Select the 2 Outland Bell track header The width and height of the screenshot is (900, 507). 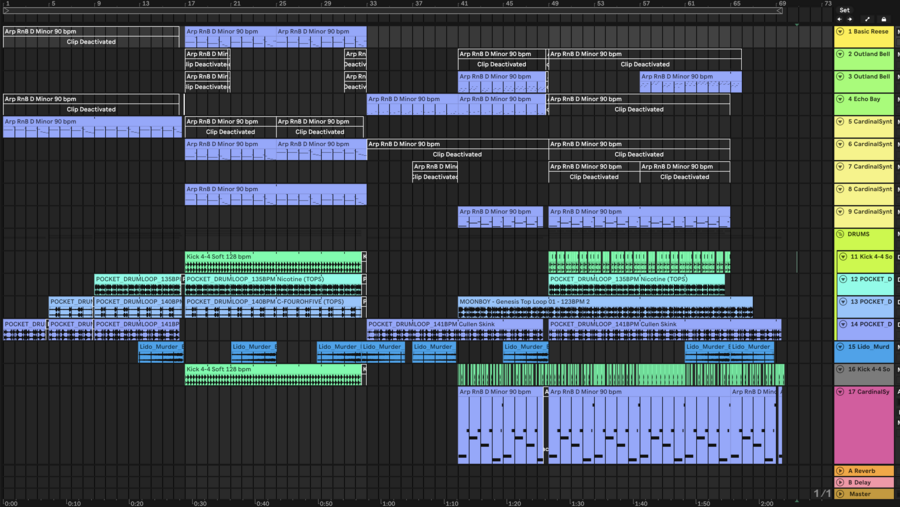pyautogui.click(x=869, y=54)
